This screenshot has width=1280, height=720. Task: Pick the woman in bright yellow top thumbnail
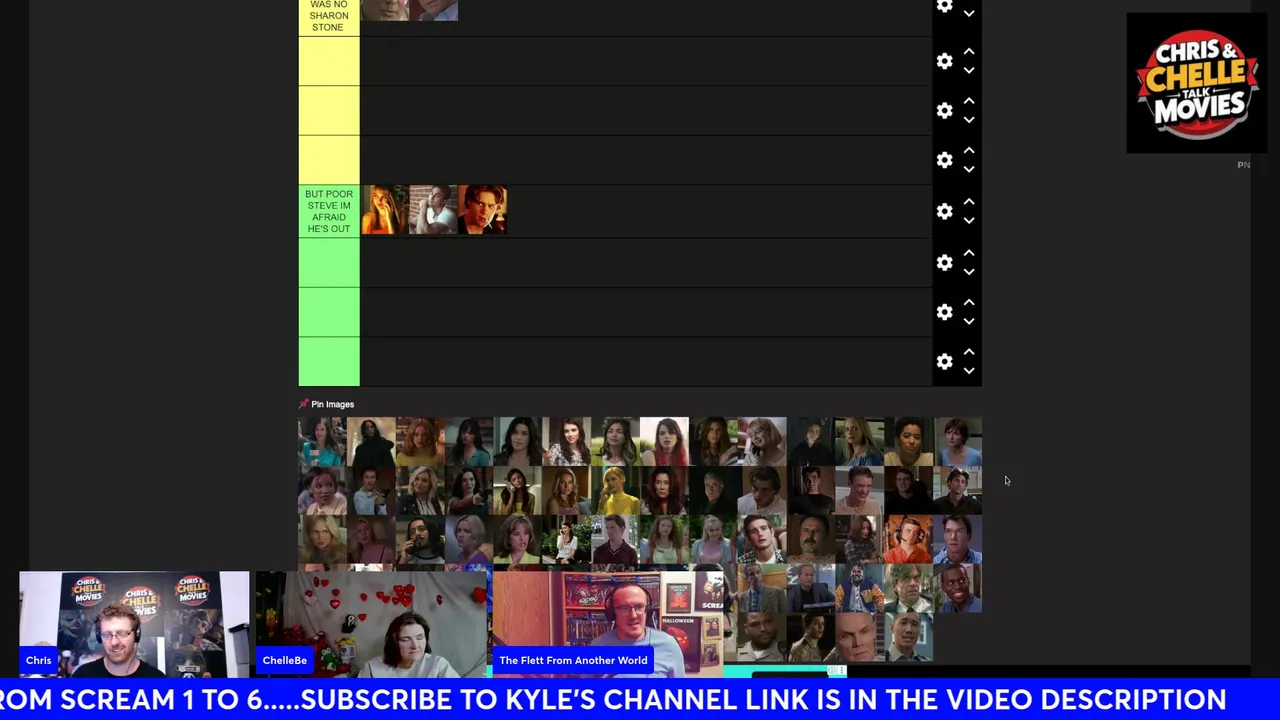(616, 490)
